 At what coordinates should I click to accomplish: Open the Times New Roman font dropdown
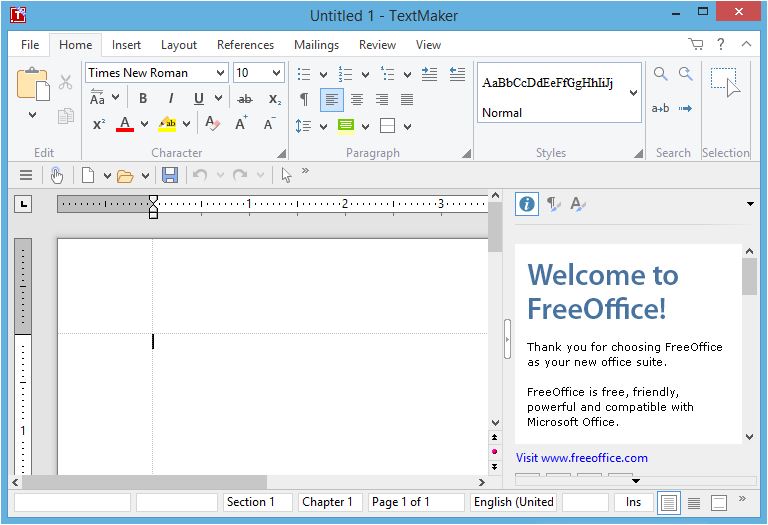tap(220, 73)
